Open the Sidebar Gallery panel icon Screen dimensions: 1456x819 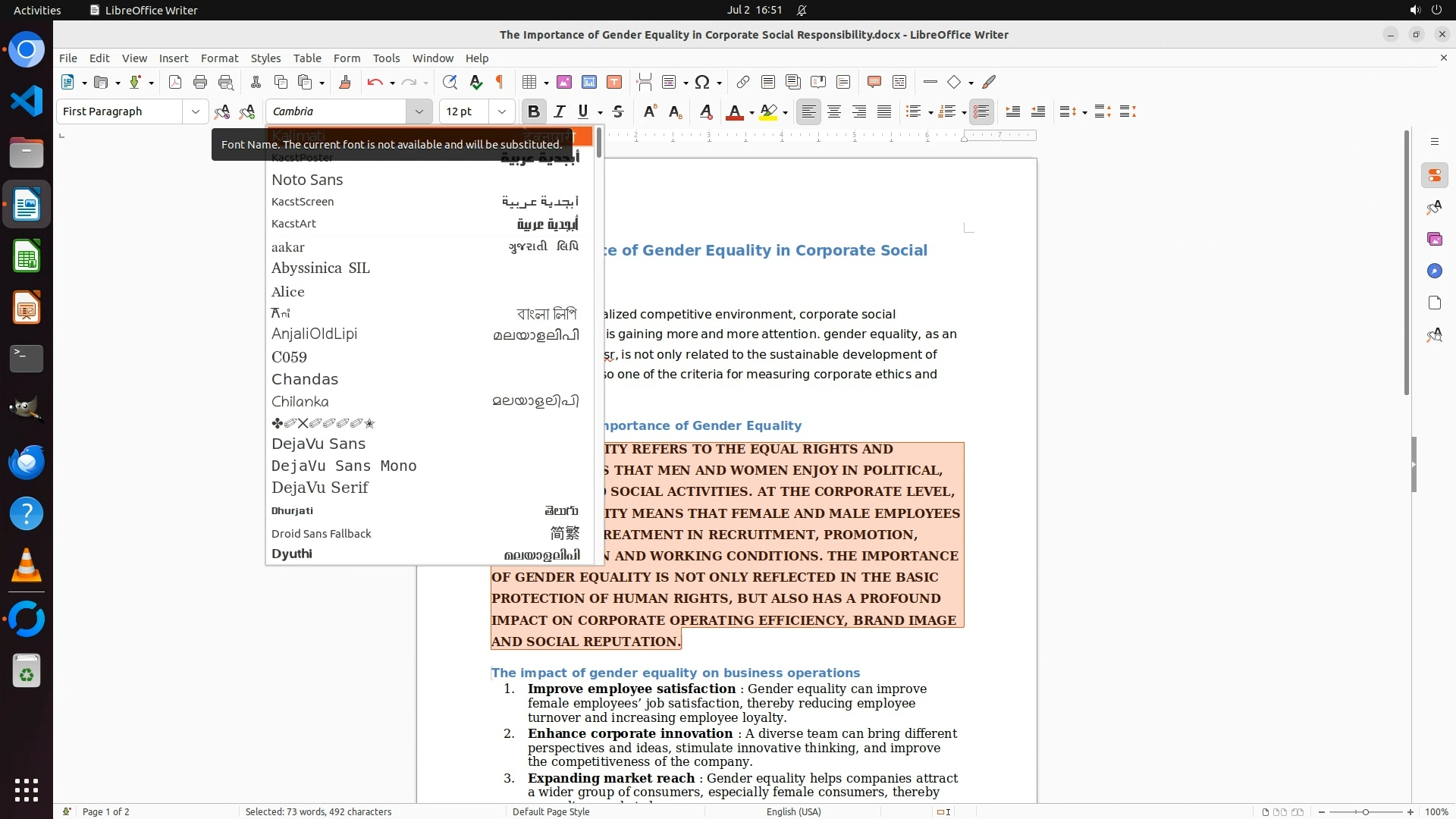tap(1434, 239)
